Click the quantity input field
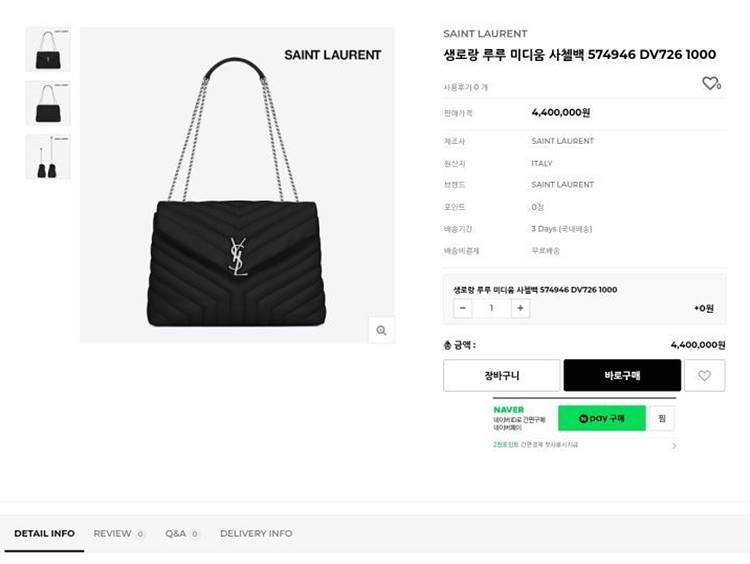 (x=492, y=308)
